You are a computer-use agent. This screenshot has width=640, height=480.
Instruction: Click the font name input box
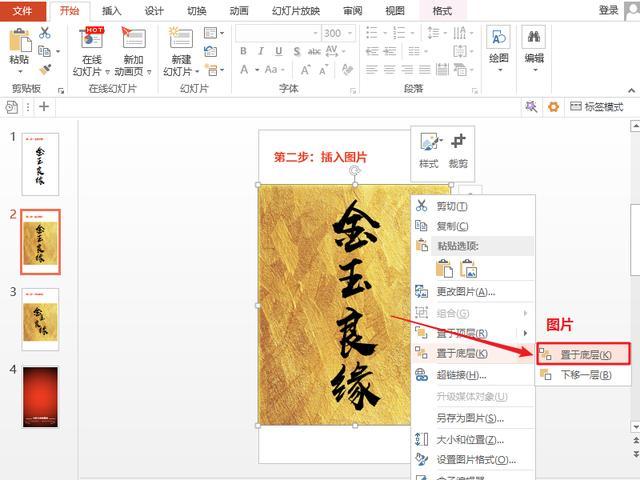coord(278,33)
